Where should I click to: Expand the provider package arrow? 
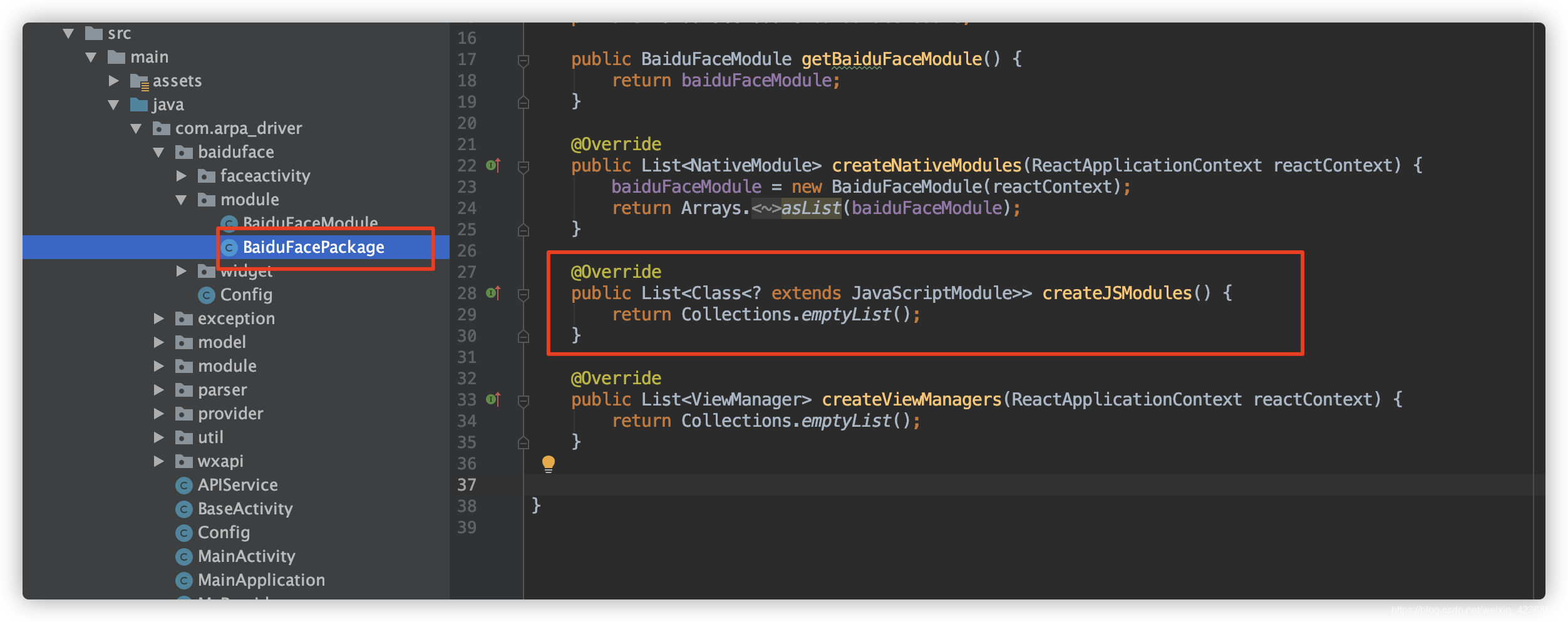tap(159, 414)
